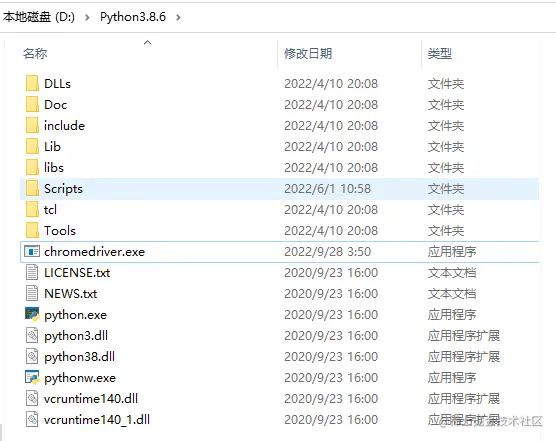Click 应用程序扩展 type of vcruntime140.dll
556x441 pixels.
pyautogui.click(x=464, y=398)
